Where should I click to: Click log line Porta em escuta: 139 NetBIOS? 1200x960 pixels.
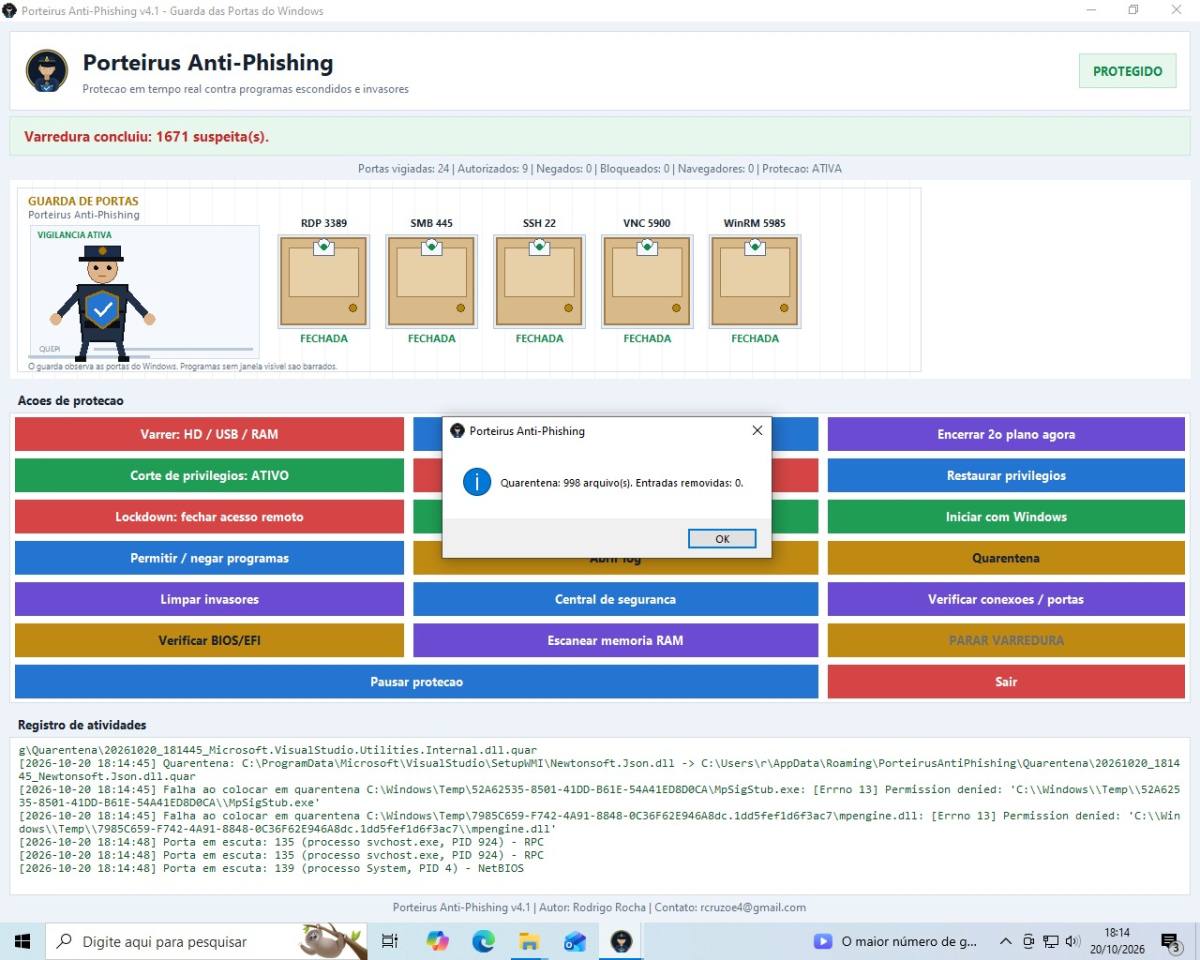(x=272, y=868)
